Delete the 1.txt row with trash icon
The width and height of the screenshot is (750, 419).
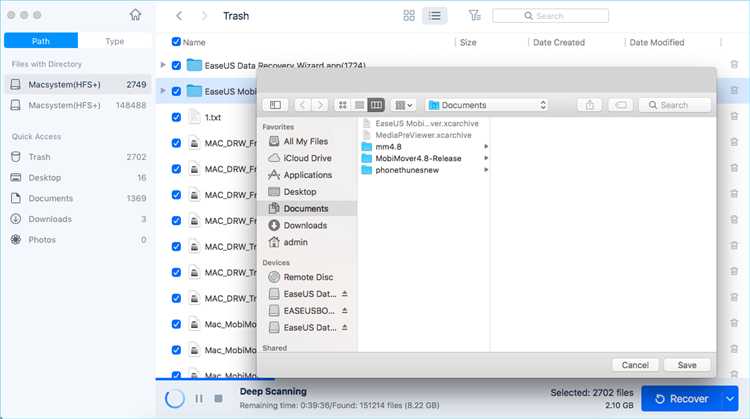pyautogui.click(x=734, y=116)
